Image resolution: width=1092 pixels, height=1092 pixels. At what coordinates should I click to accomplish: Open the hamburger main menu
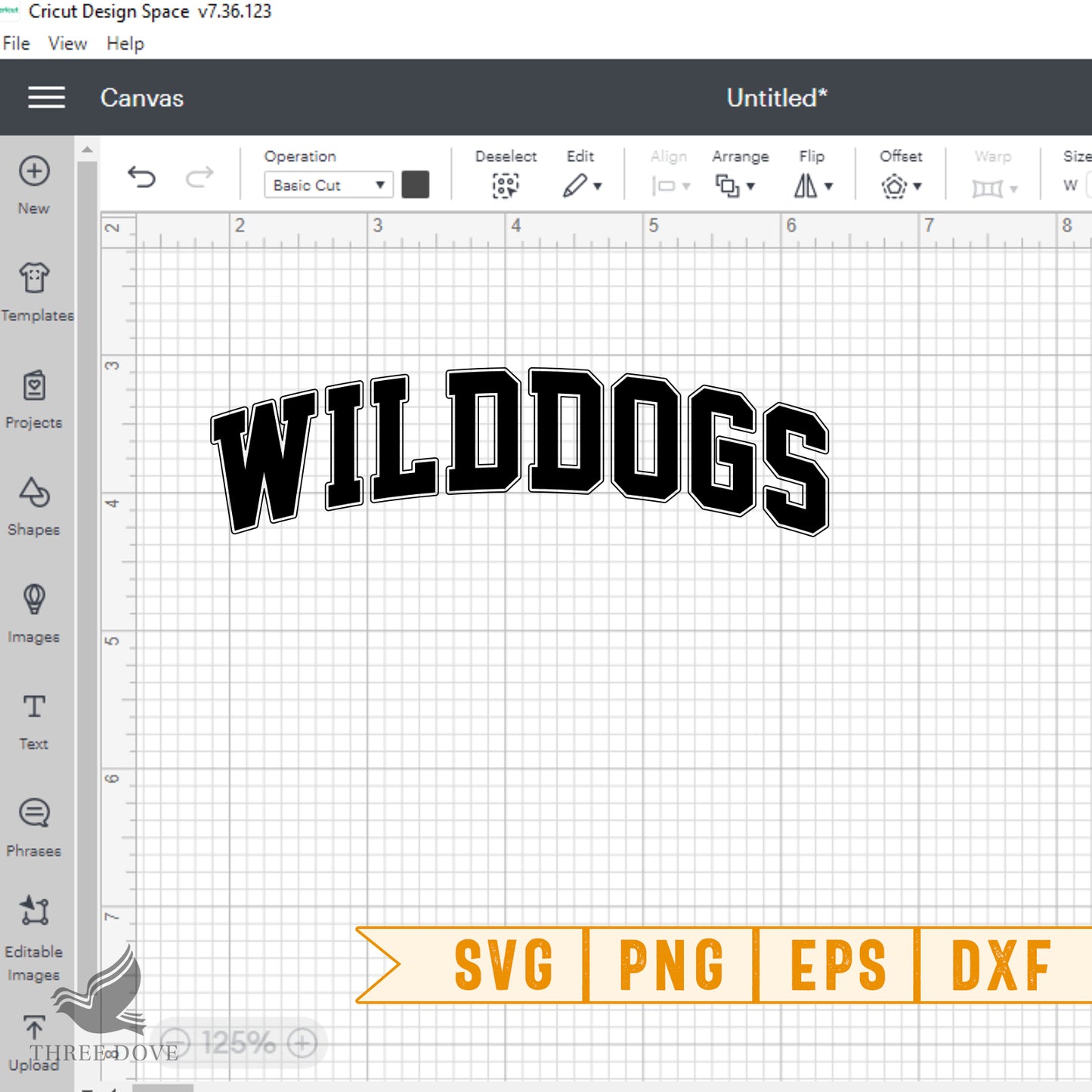click(x=46, y=97)
